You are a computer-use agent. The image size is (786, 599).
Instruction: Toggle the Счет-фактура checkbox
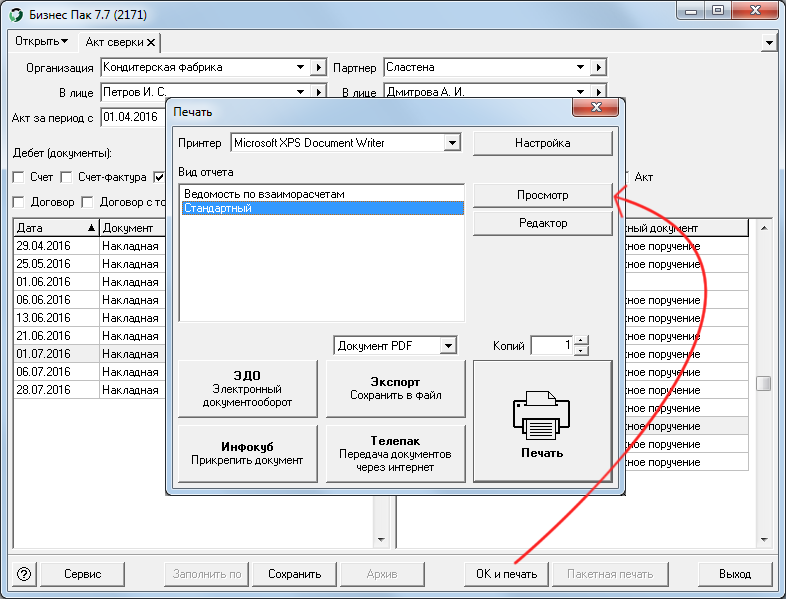[x=66, y=177]
